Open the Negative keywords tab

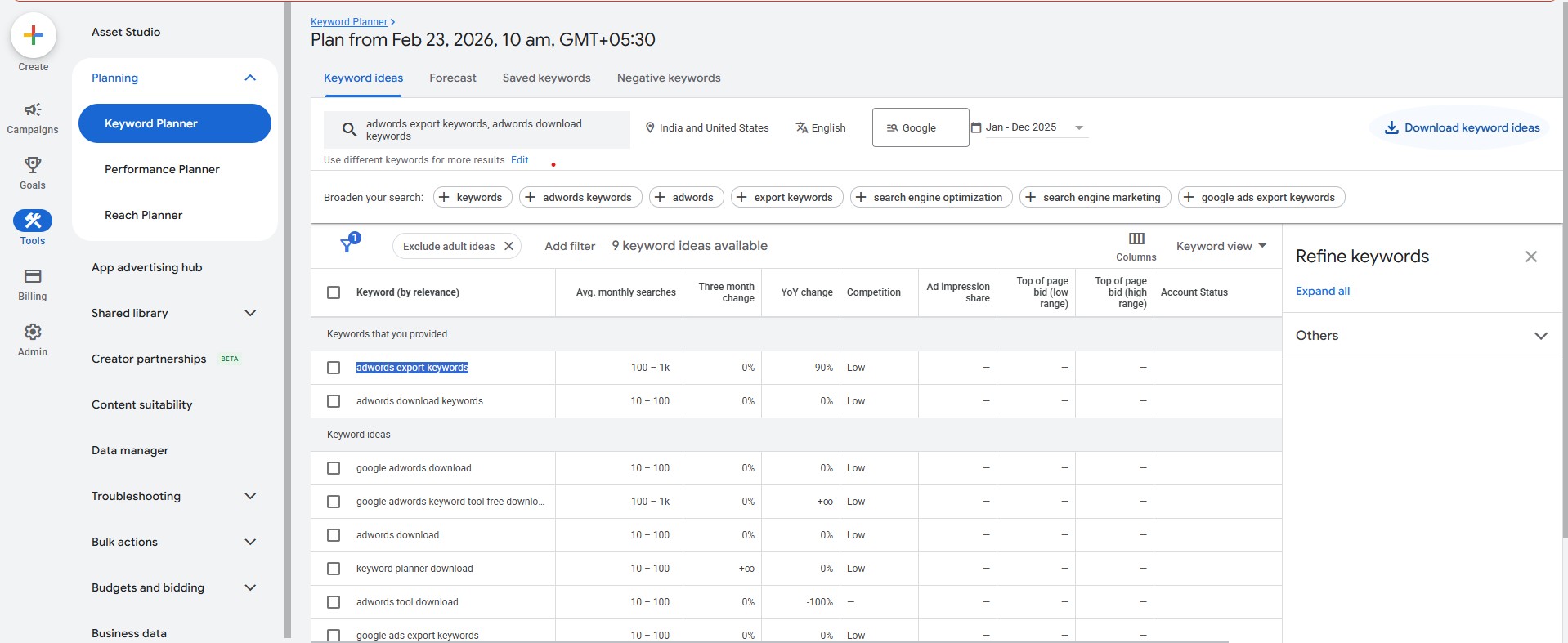[x=669, y=78]
